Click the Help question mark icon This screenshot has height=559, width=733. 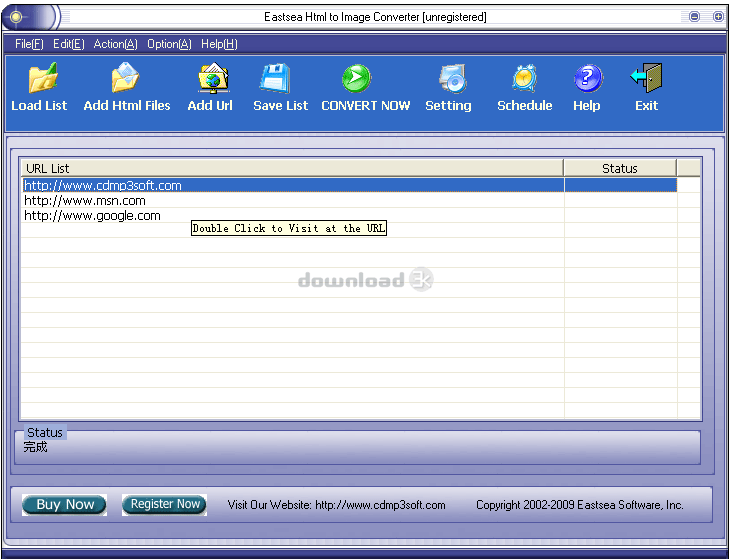pyautogui.click(x=587, y=80)
